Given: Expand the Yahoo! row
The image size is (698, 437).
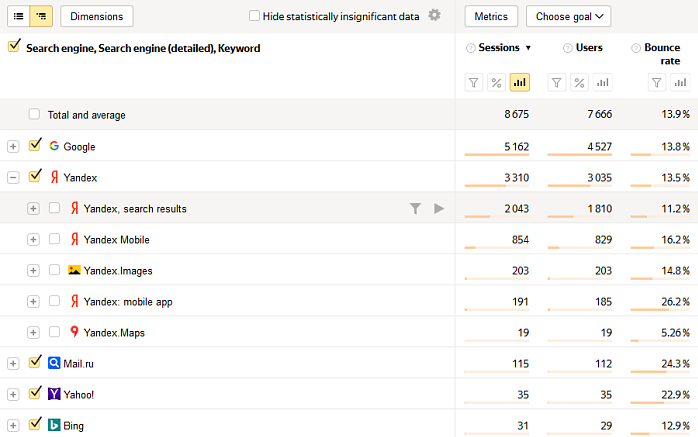Looking at the screenshot, I should (x=13, y=395).
